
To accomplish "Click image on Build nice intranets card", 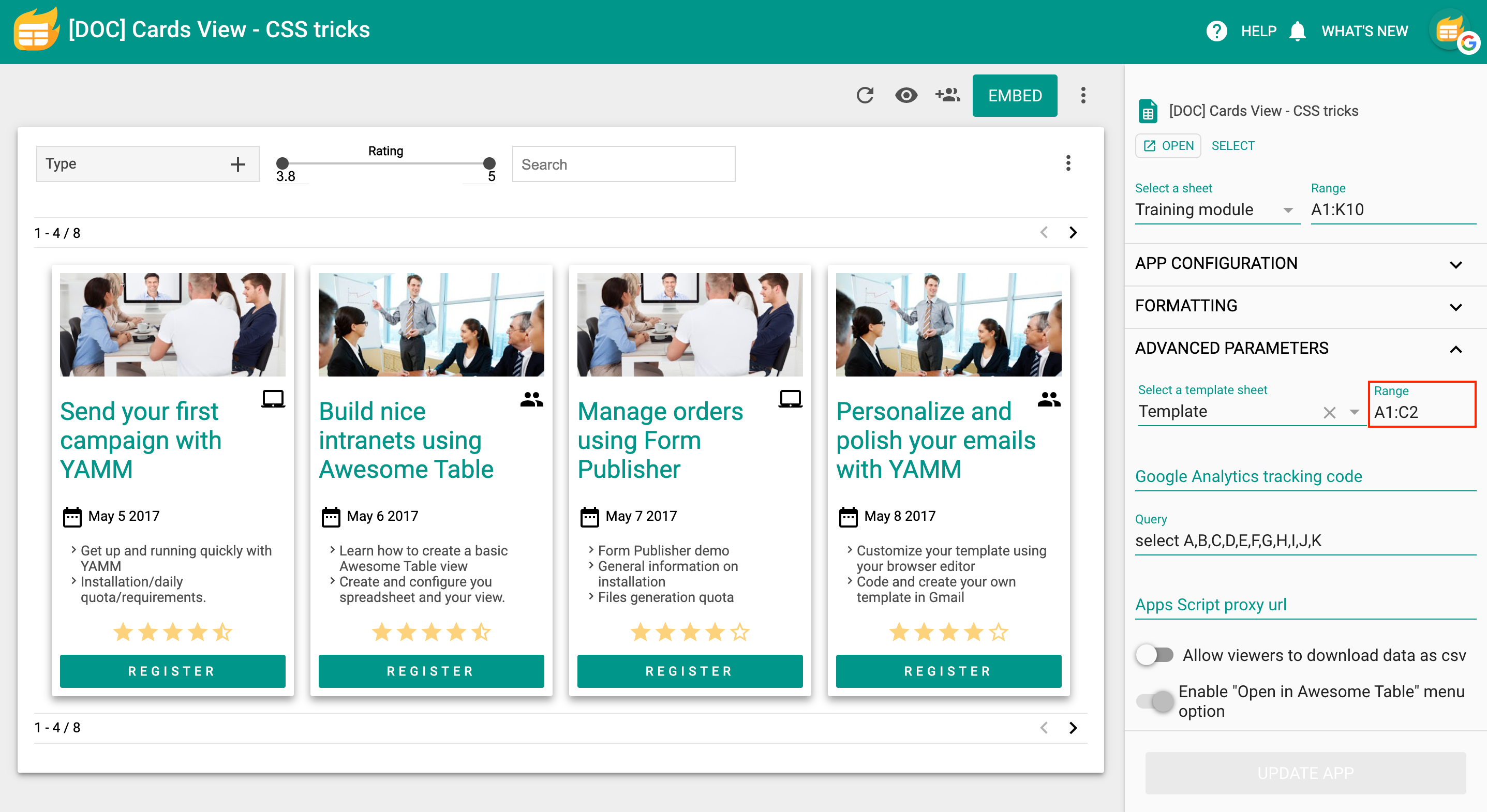I will [x=431, y=325].
